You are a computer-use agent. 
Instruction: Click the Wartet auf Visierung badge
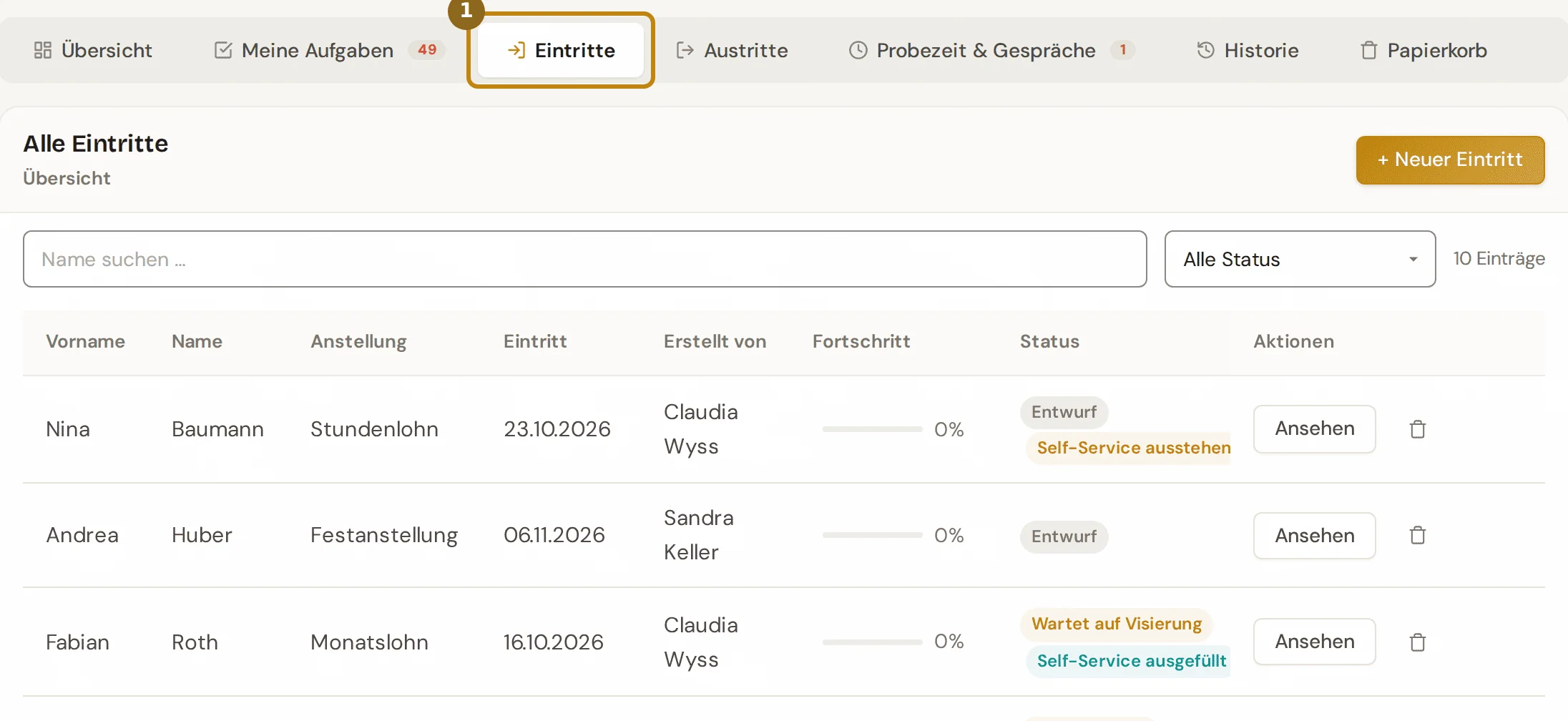(1117, 624)
